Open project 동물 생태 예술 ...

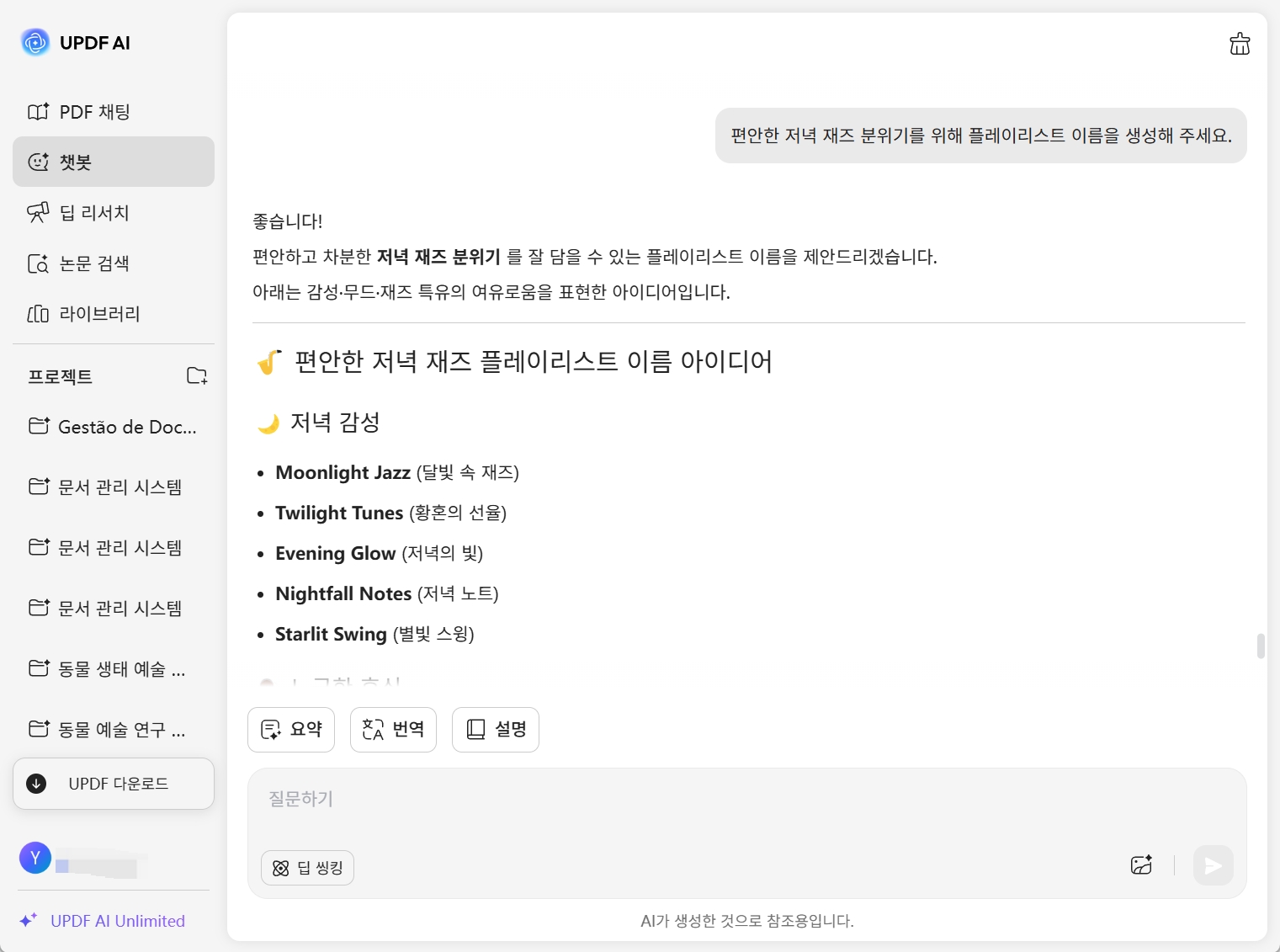click(x=114, y=669)
